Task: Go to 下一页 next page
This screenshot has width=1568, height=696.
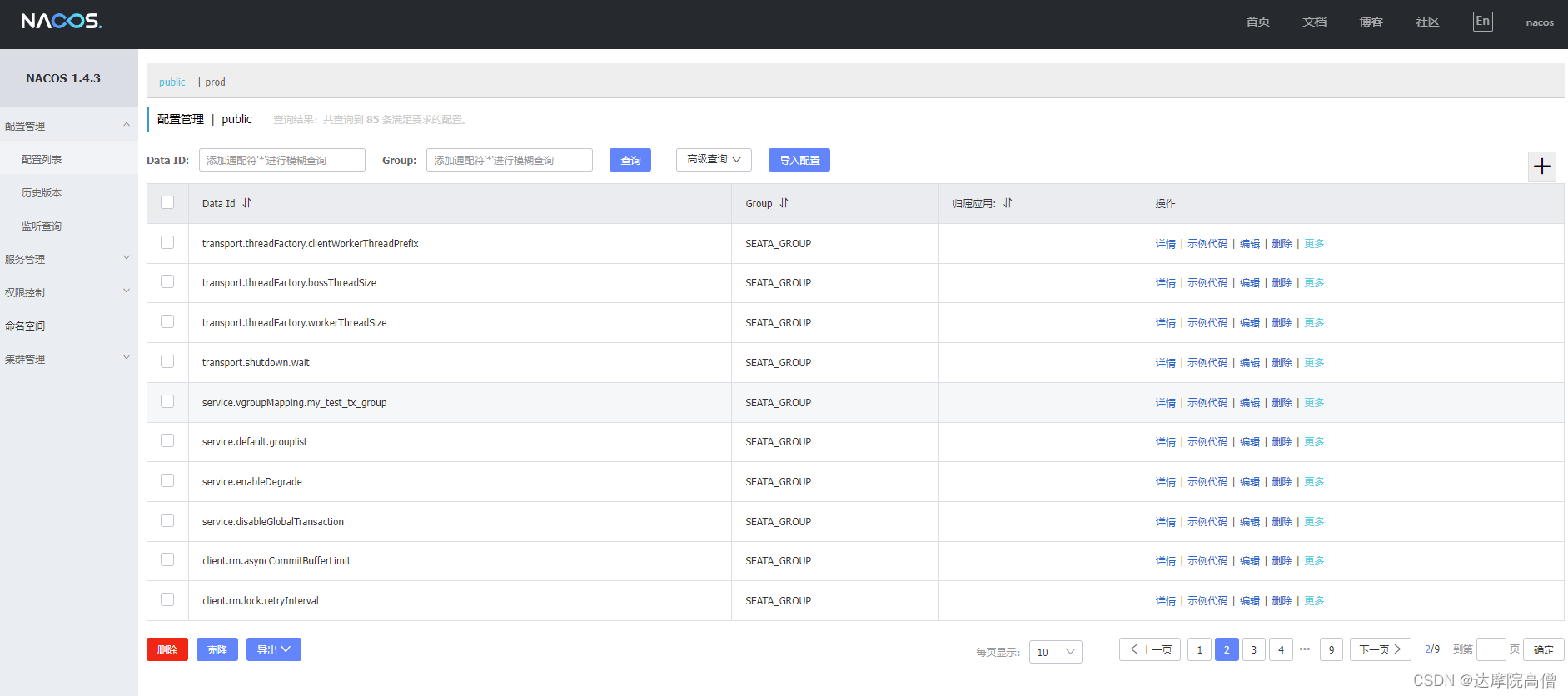Action: 1380,649
